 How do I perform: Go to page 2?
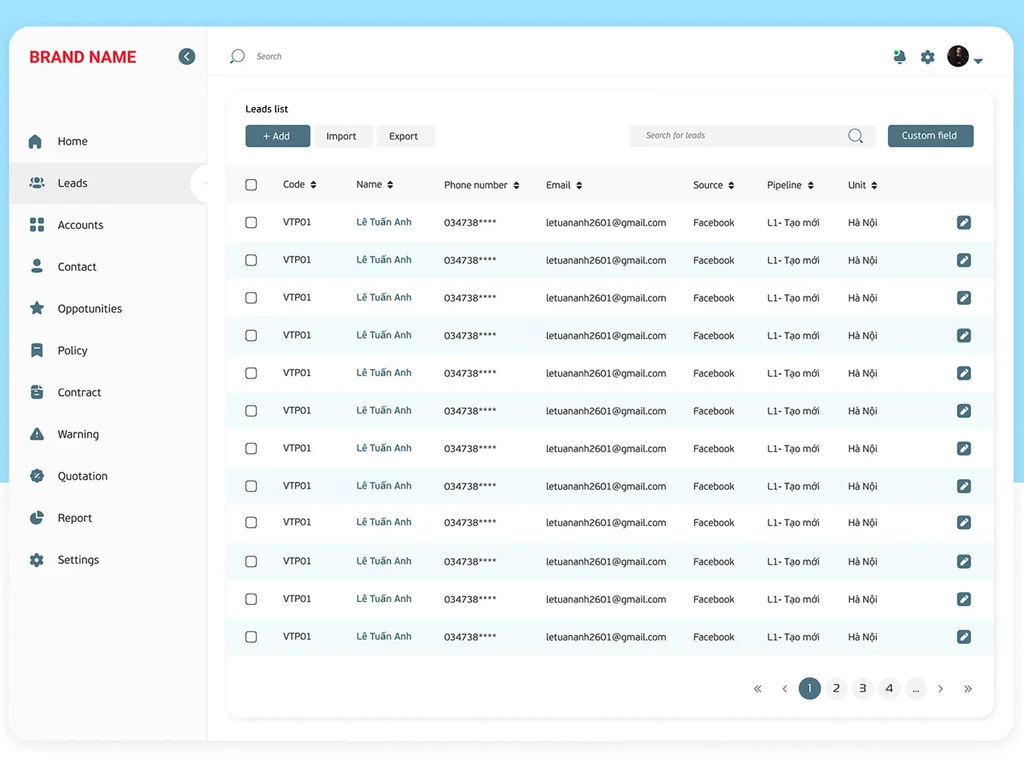tap(836, 688)
